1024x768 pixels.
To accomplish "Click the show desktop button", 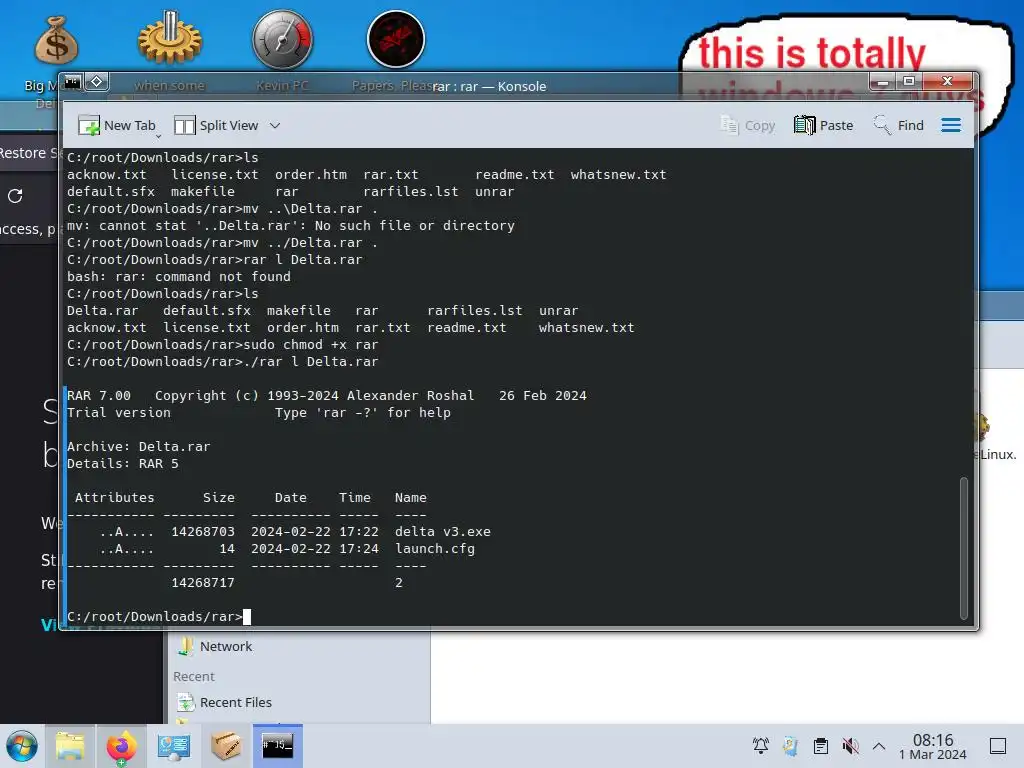I will [x=998, y=746].
